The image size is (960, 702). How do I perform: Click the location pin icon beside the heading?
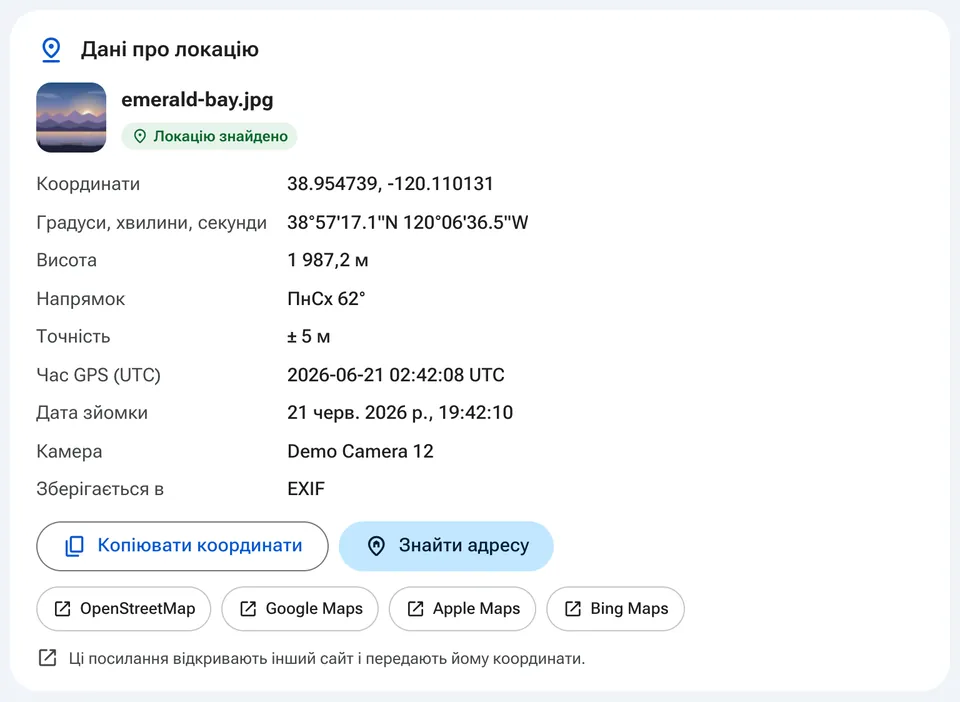pos(51,50)
